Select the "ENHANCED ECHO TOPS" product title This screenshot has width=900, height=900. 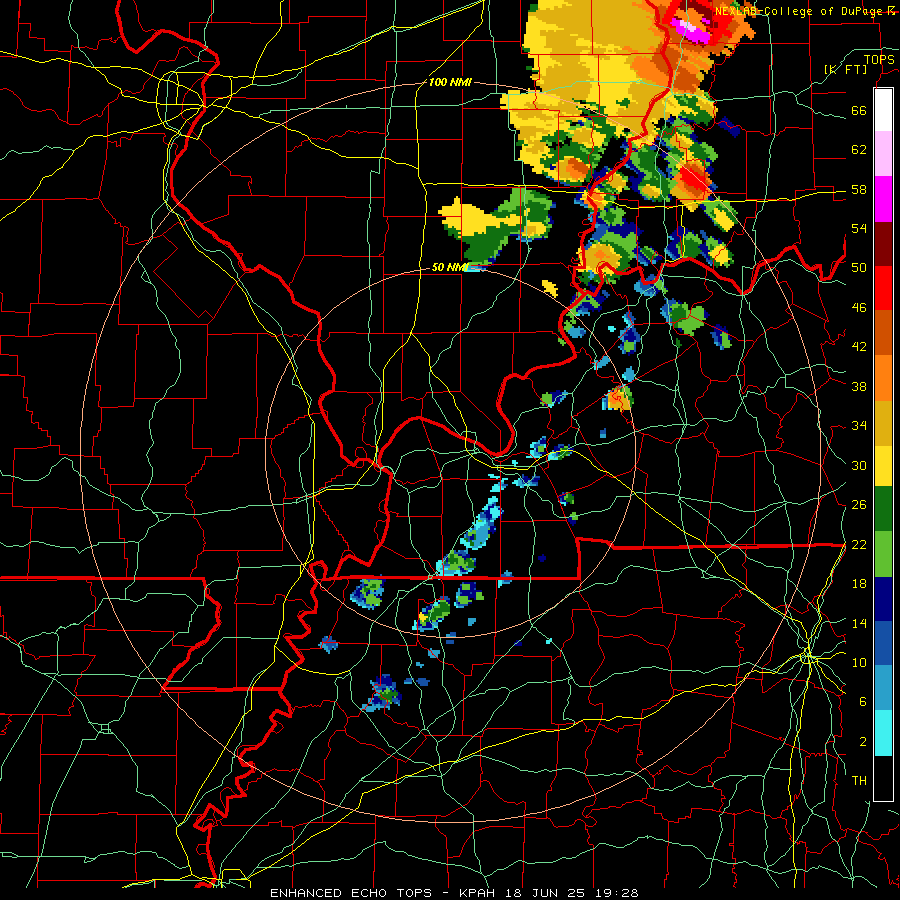tap(355, 893)
